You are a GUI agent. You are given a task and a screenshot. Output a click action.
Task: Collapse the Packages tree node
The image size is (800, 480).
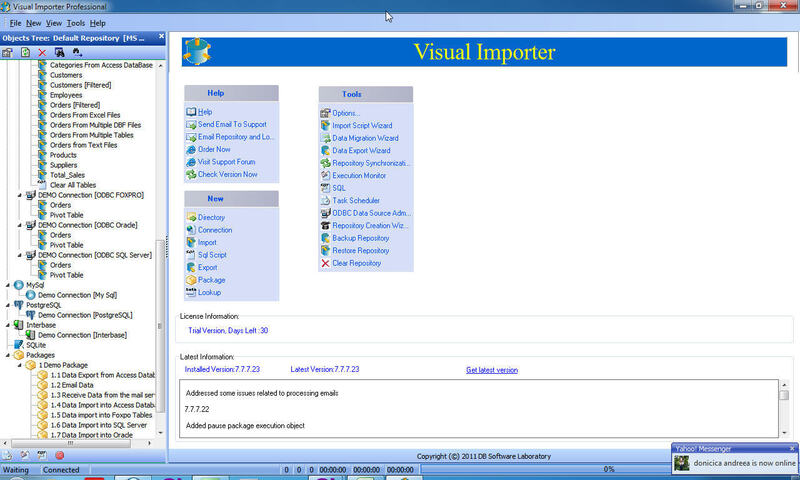[6, 355]
